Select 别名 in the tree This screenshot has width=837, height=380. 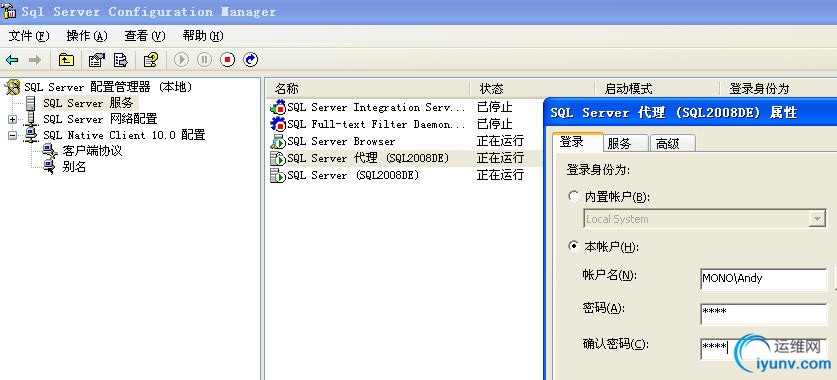pos(74,167)
